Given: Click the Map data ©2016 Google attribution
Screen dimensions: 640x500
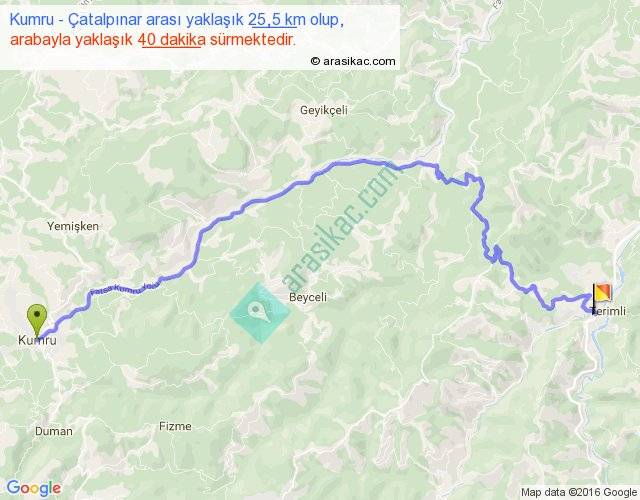Looking at the screenshot, I should [579, 492].
